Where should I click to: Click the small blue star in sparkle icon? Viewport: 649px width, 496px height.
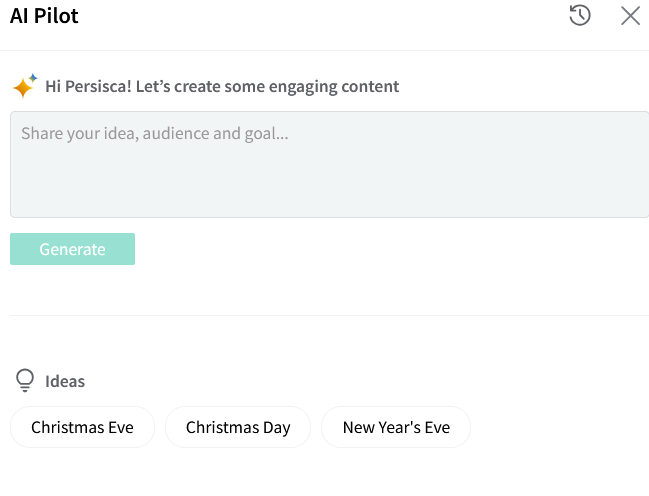[33, 77]
